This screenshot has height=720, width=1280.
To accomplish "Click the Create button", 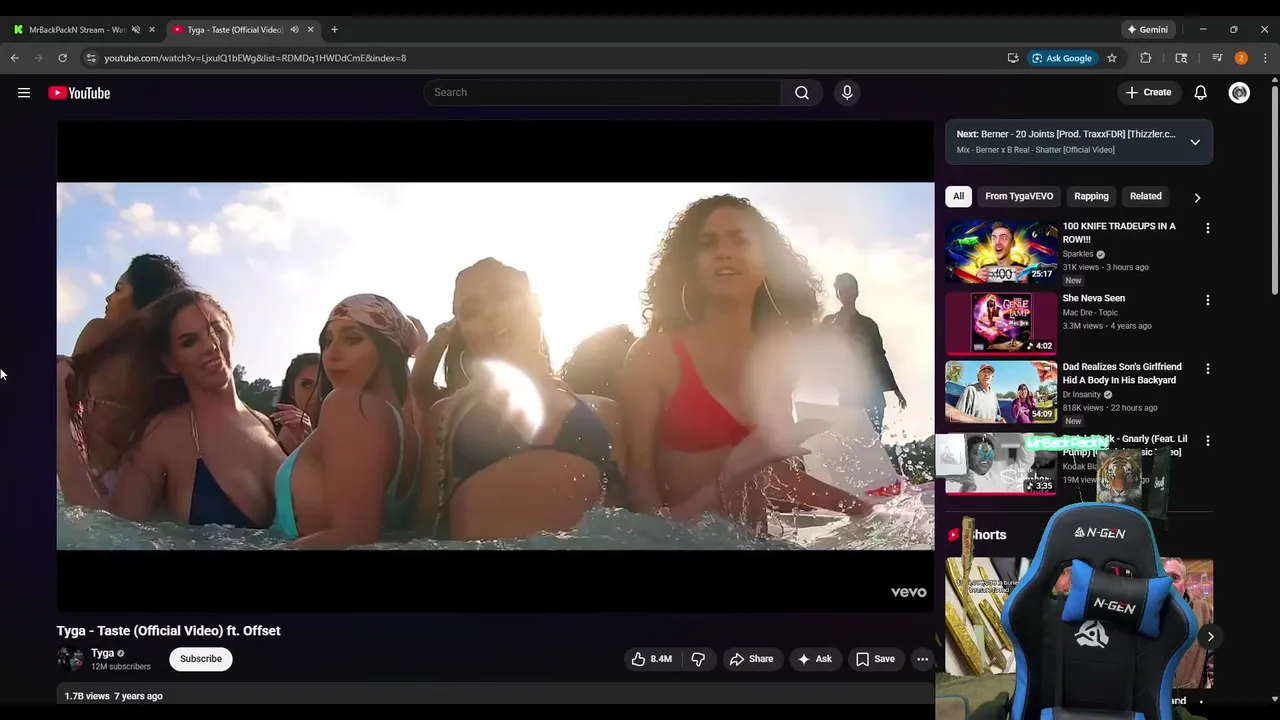I will click(1148, 93).
